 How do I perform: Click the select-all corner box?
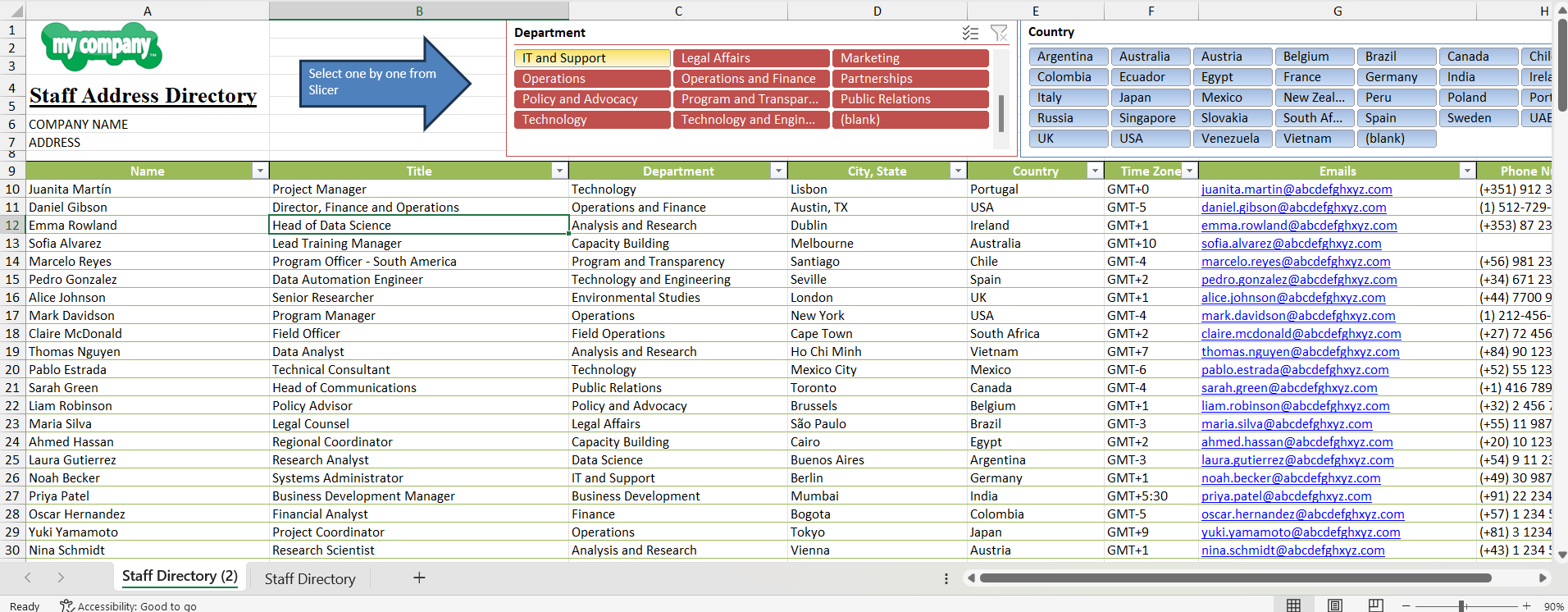tap(12, 11)
